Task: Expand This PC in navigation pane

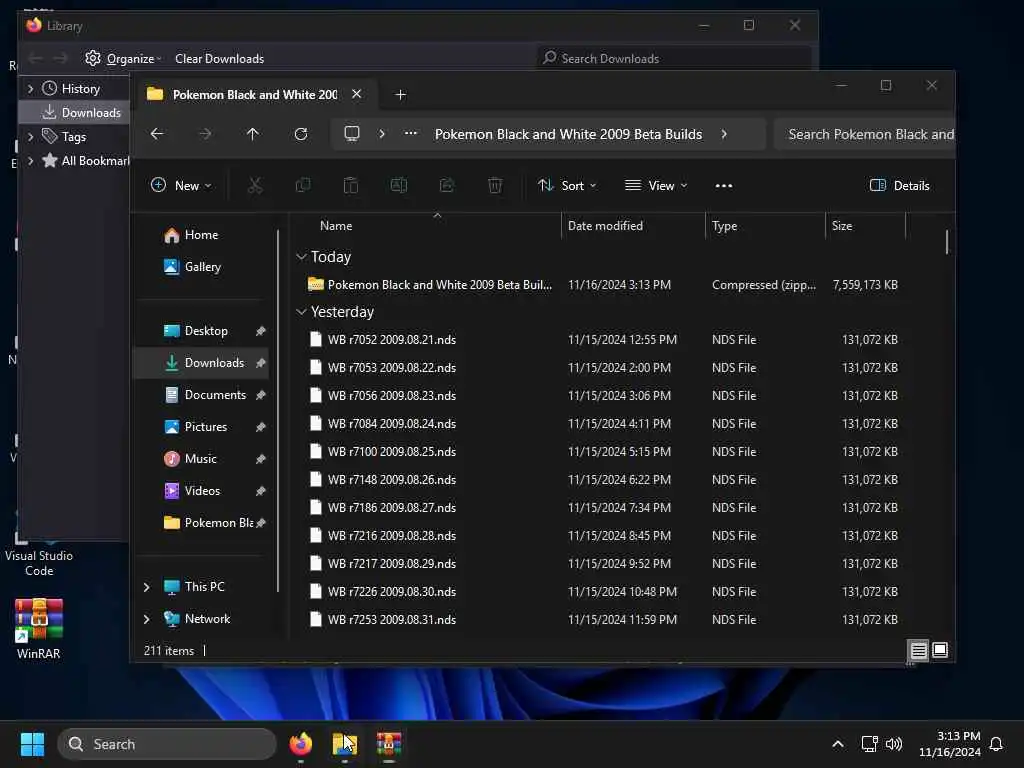Action: tap(147, 587)
